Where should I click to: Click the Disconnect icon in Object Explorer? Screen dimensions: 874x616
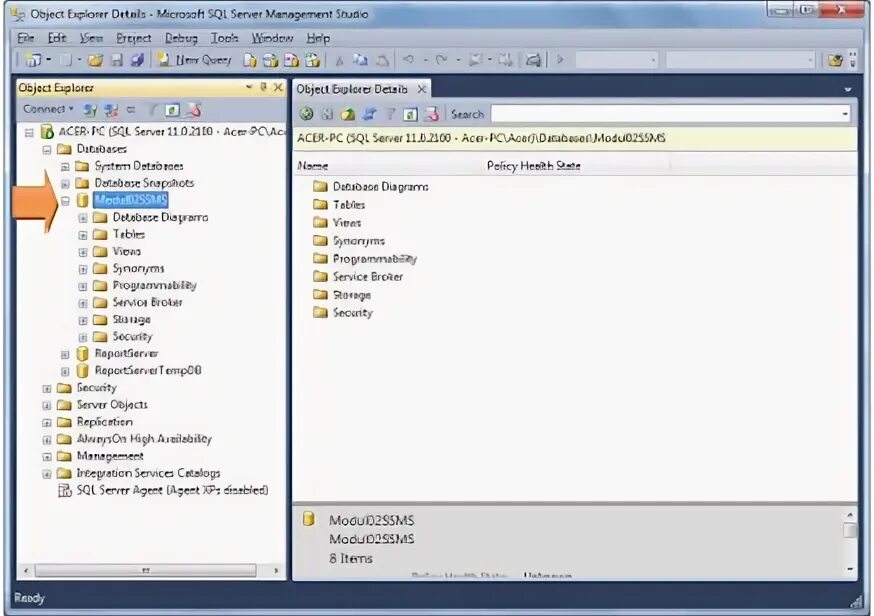click(111, 110)
